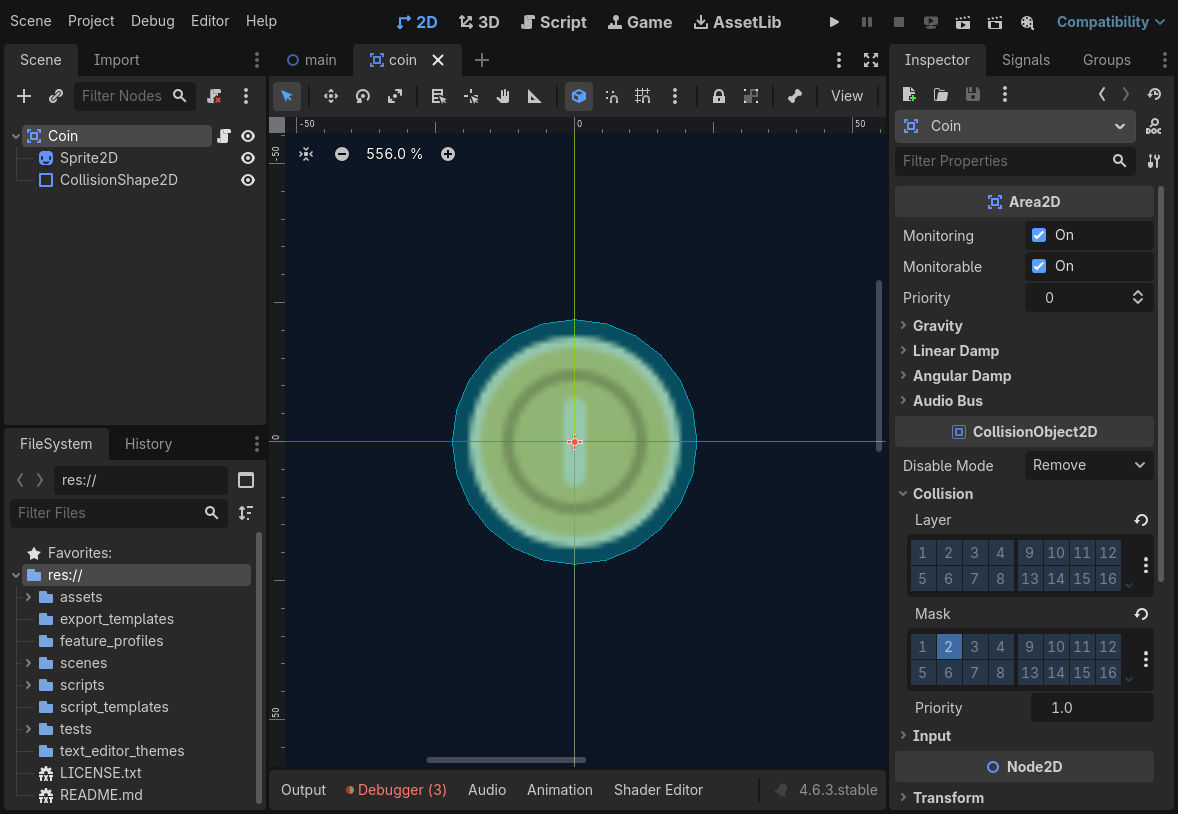Activate the Rotate Mode tool
This screenshot has height=814, width=1178.
363,96
